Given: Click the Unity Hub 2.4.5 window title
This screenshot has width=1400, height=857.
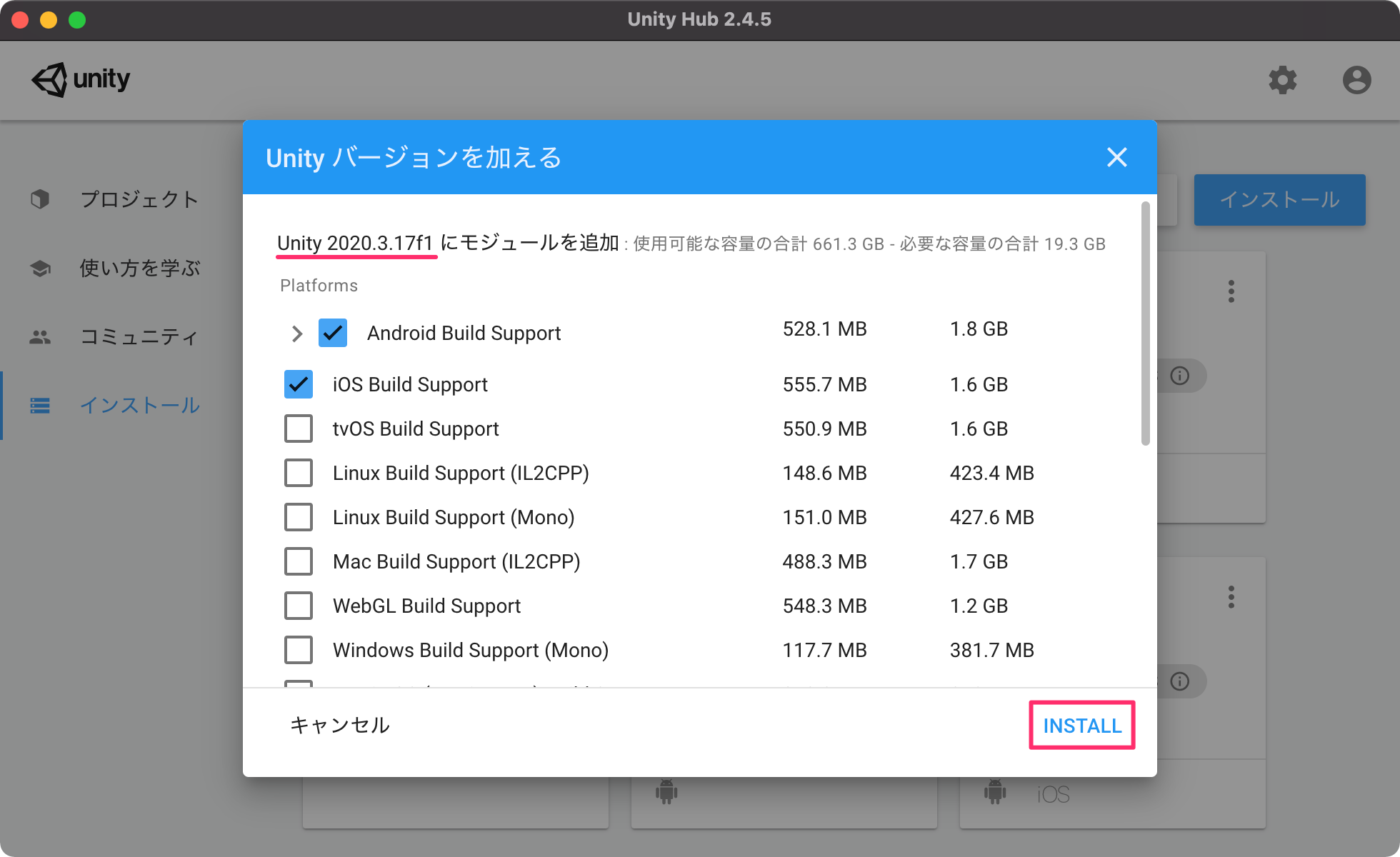Looking at the screenshot, I should 699,19.
